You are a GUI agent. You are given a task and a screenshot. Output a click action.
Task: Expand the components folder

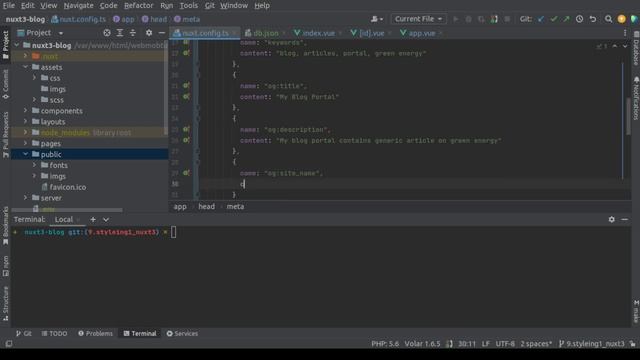pos(25,111)
